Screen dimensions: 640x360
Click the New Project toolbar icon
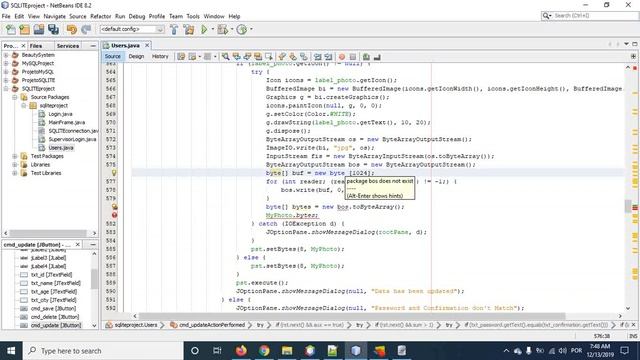[24, 29]
